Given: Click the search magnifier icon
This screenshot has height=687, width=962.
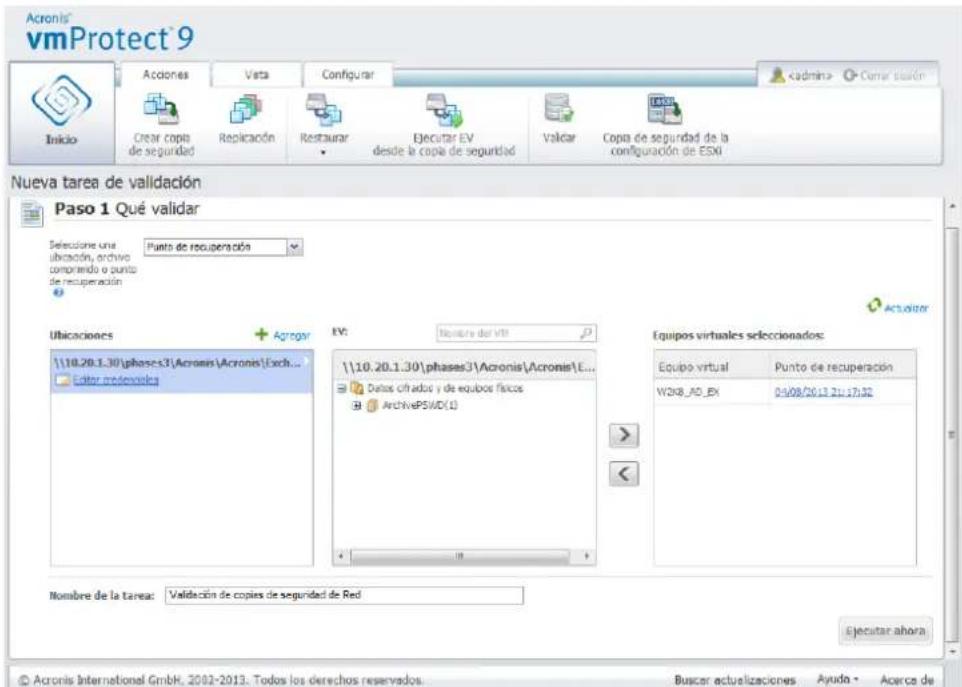Looking at the screenshot, I should [586, 333].
